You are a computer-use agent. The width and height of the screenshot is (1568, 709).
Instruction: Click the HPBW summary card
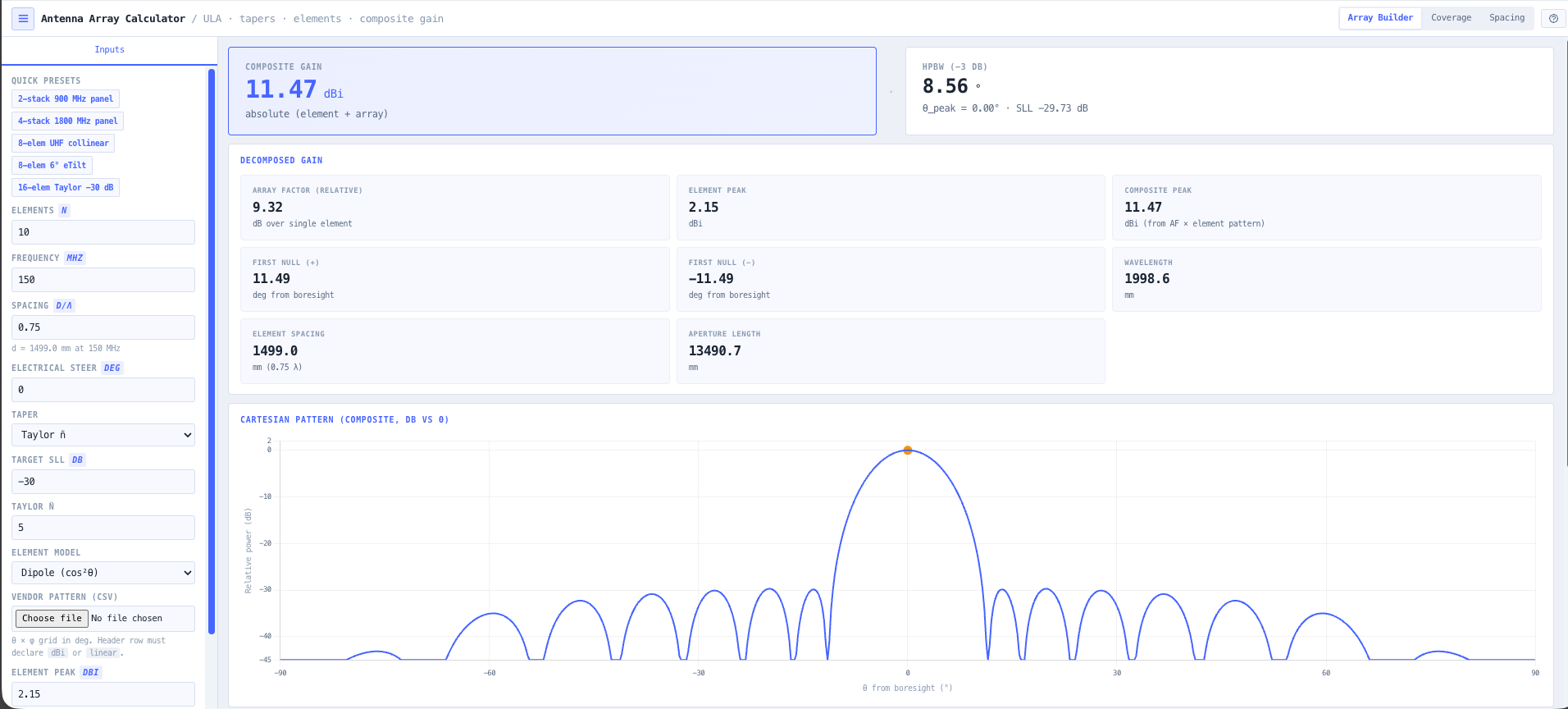tap(1229, 91)
